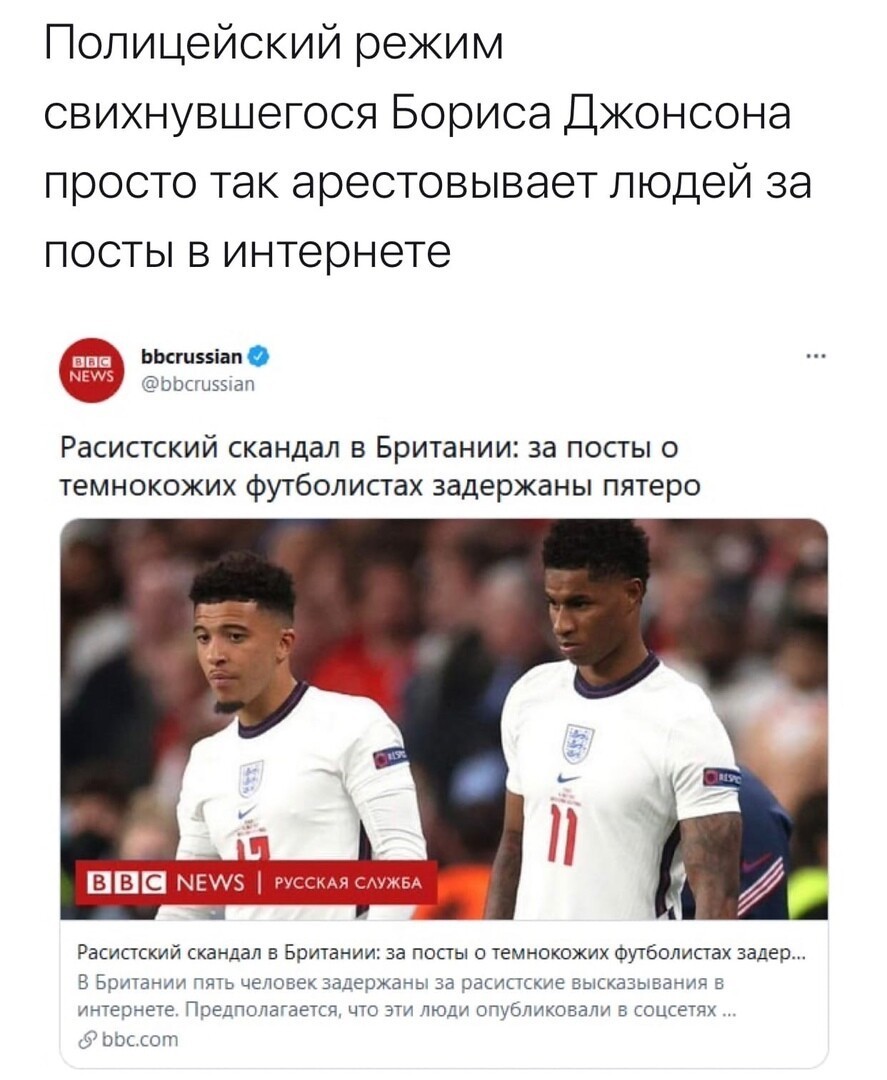The height and width of the screenshot is (1080, 887).
Task: Click the tweet headline starting with Расистский скандал
Action: (380, 466)
